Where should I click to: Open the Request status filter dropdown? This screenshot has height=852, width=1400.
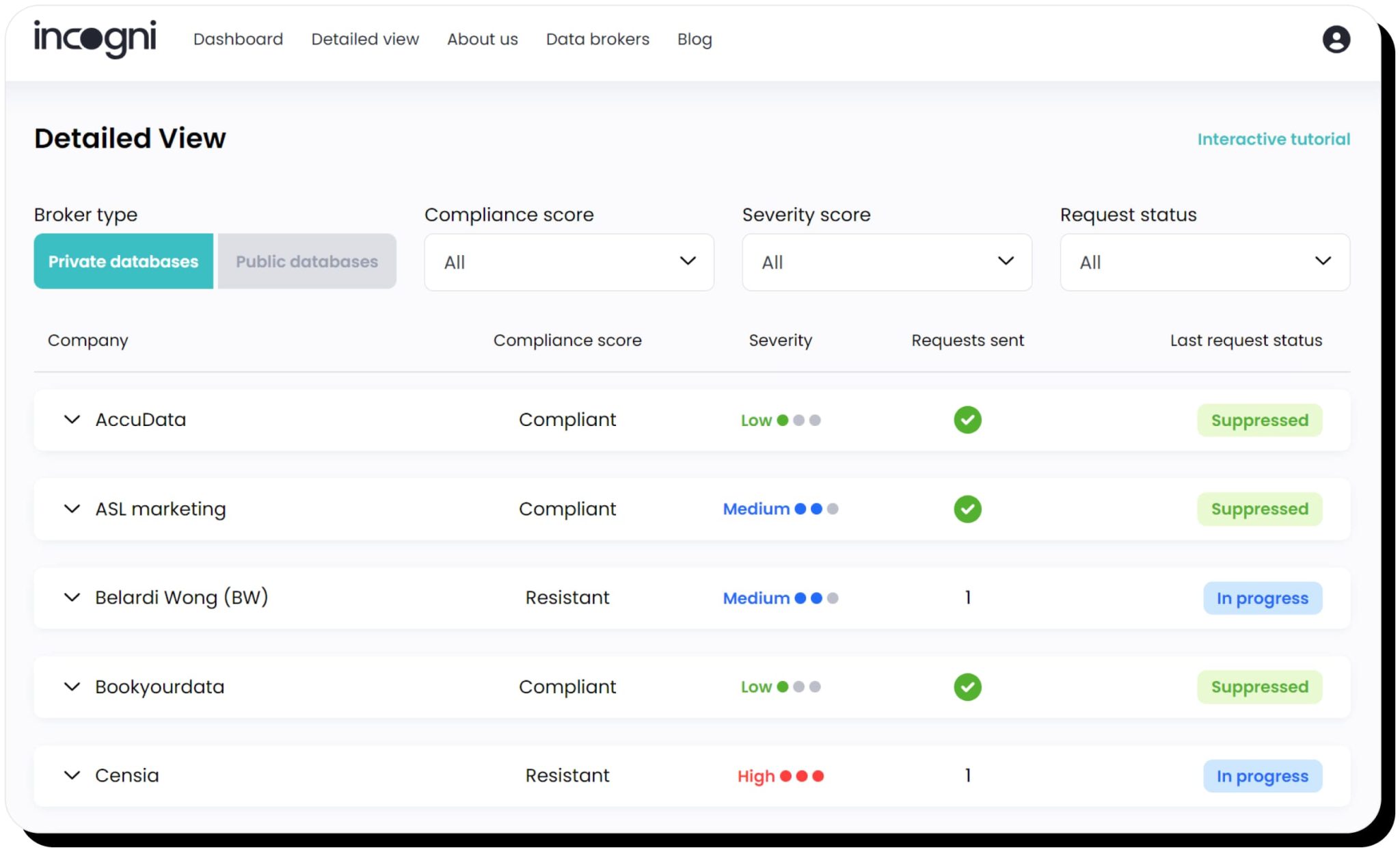pyautogui.click(x=1204, y=262)
